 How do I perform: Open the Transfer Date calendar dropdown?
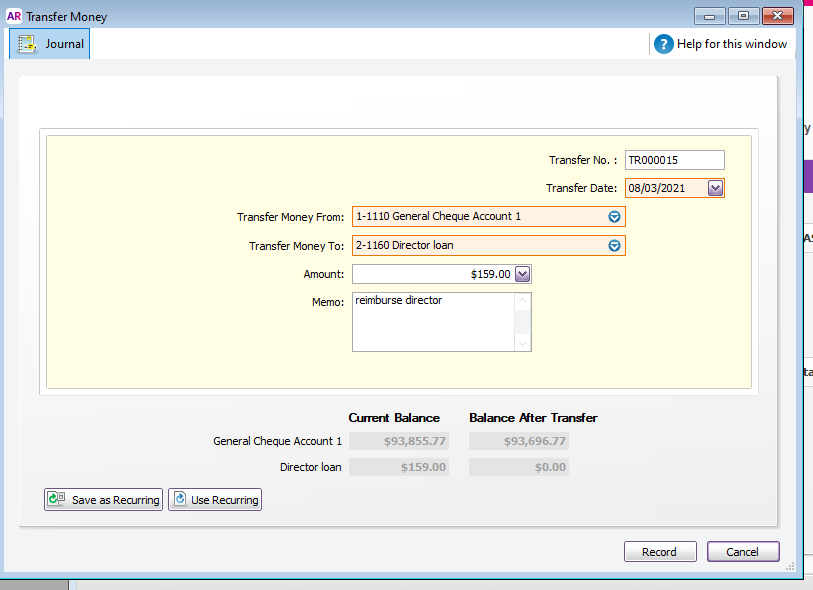[x=715, y=188]
